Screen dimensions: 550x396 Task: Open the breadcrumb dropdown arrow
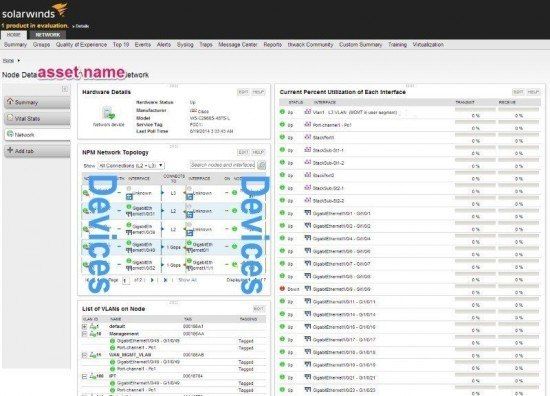click(19, 61)
